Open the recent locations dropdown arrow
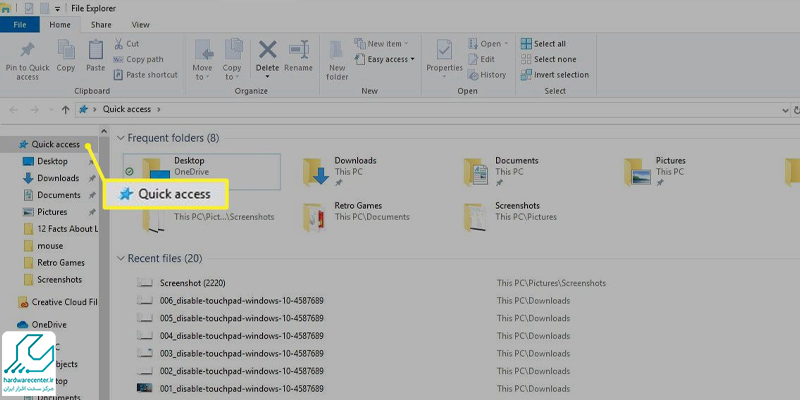 51,110
